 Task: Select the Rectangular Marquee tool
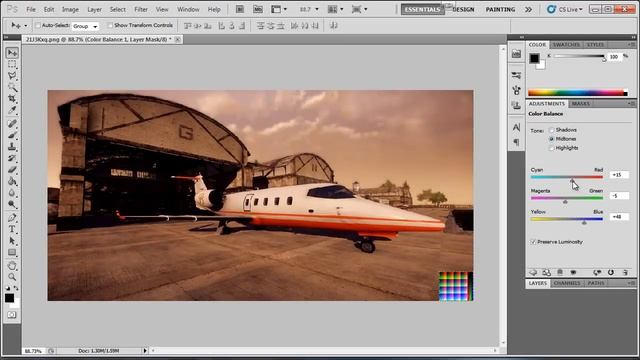[x=12, y=64]
